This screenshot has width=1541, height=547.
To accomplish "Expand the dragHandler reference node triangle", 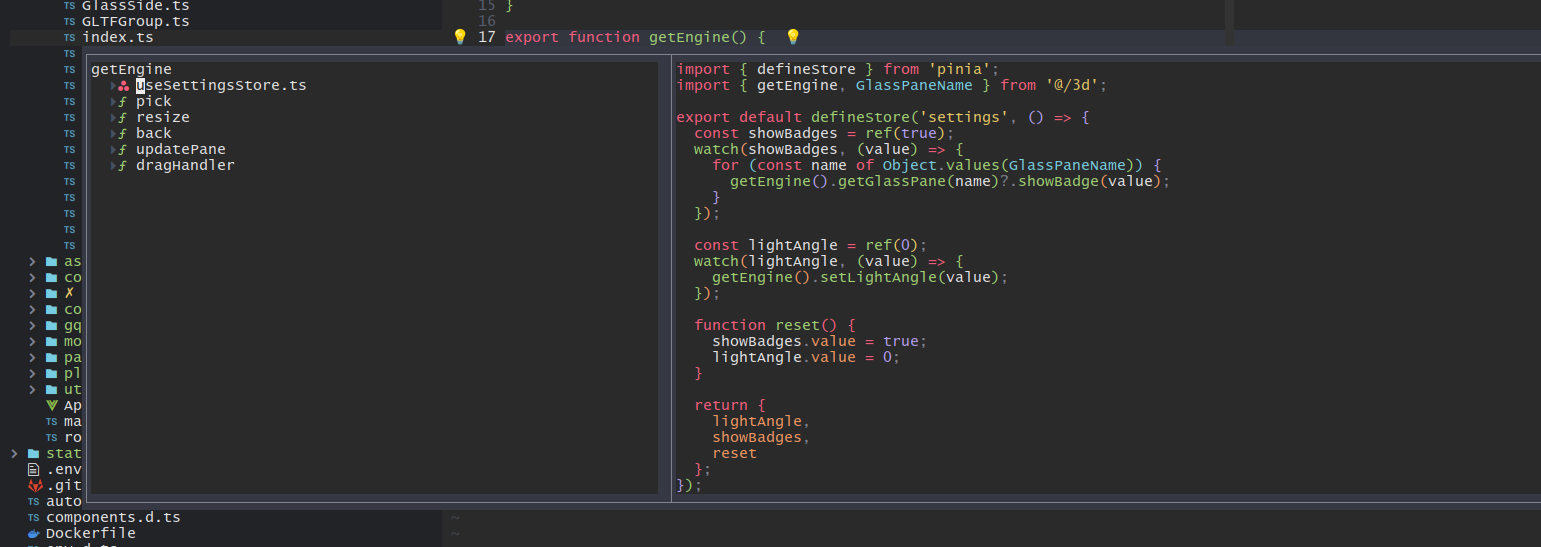I will click(114, 165).
